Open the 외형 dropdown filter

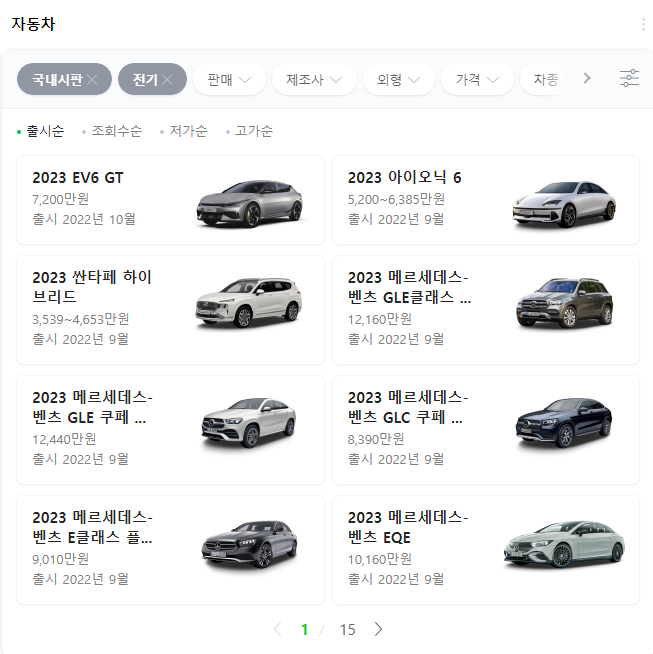[399, 79]
